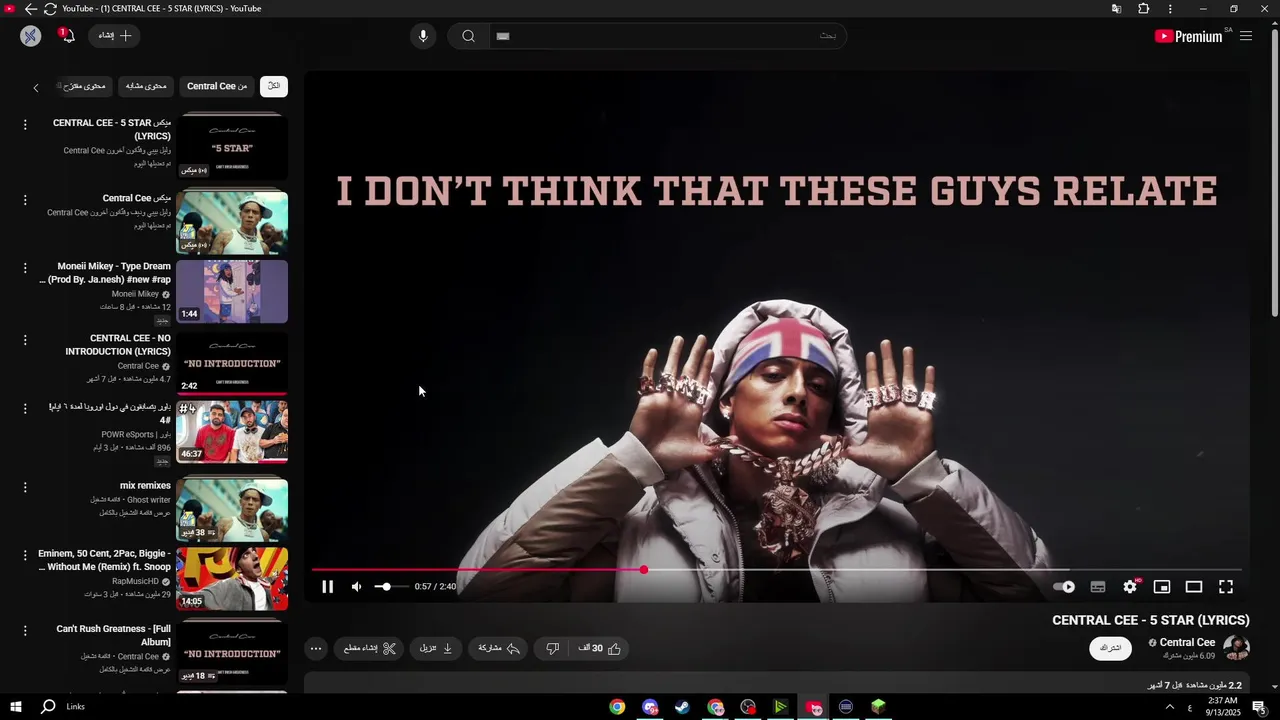Open options for POWR eSports video
This screenshot has height=720, width=1280.
(x=25, y=409)
